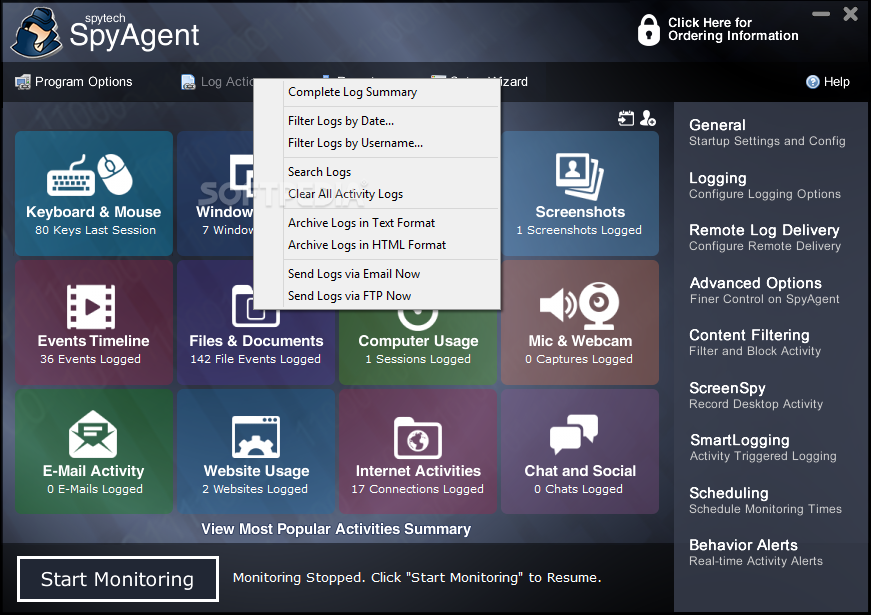871x615 pixels.
Task: Choose Filter Logs by Date
Action: coord(341,121)
